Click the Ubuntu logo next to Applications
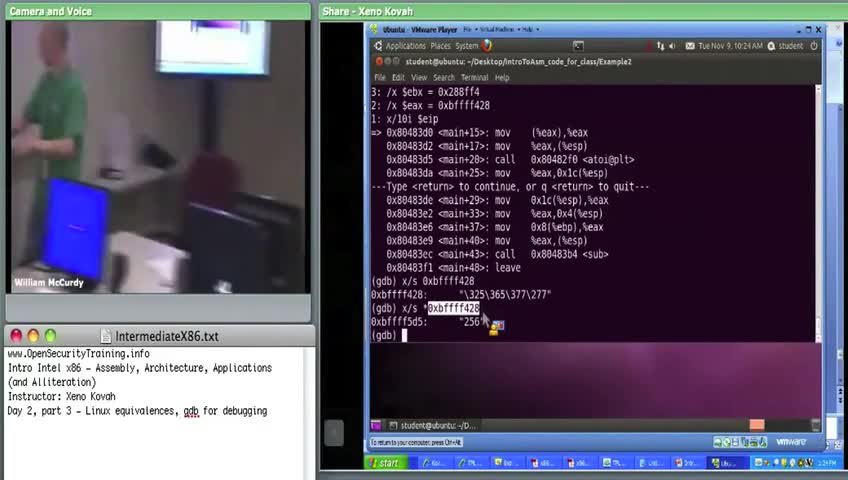 378,46
